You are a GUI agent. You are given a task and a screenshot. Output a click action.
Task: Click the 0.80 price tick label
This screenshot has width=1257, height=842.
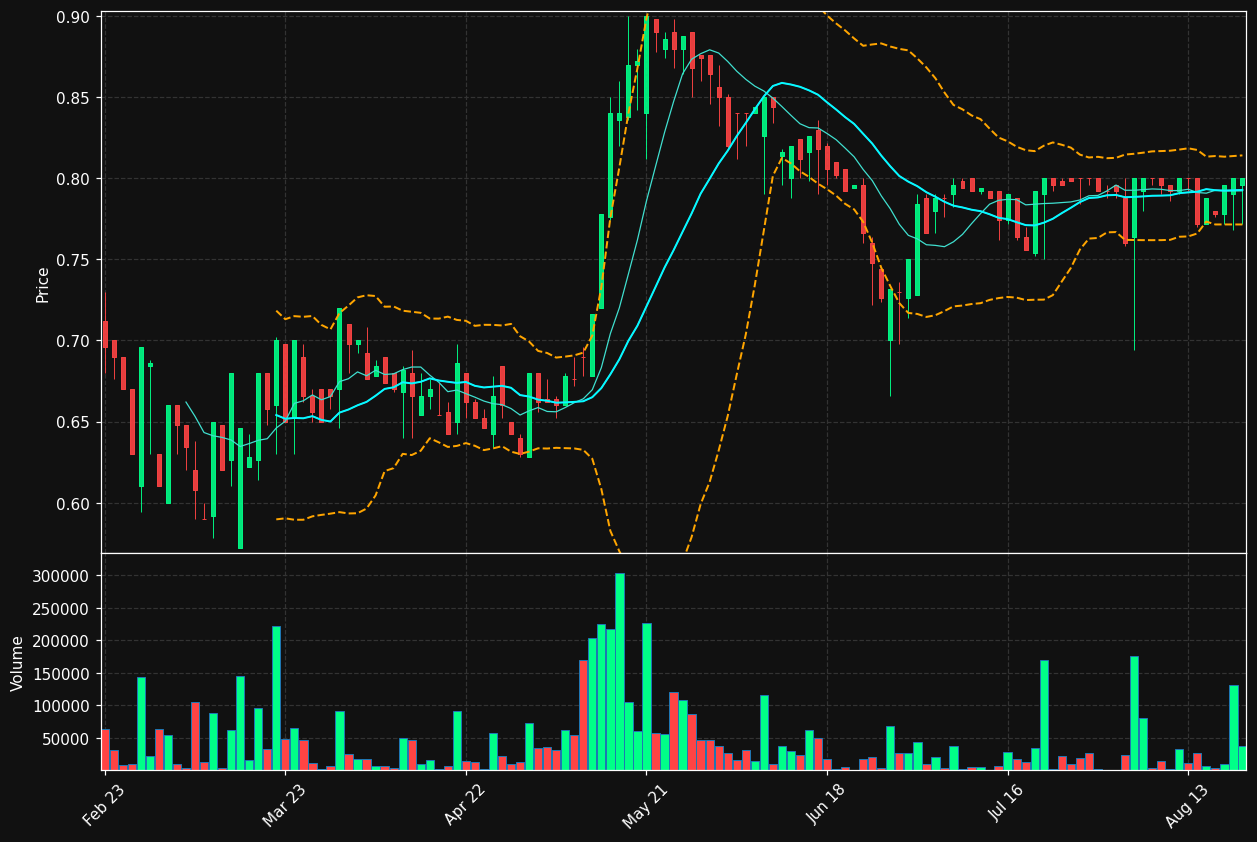[74, 179]
